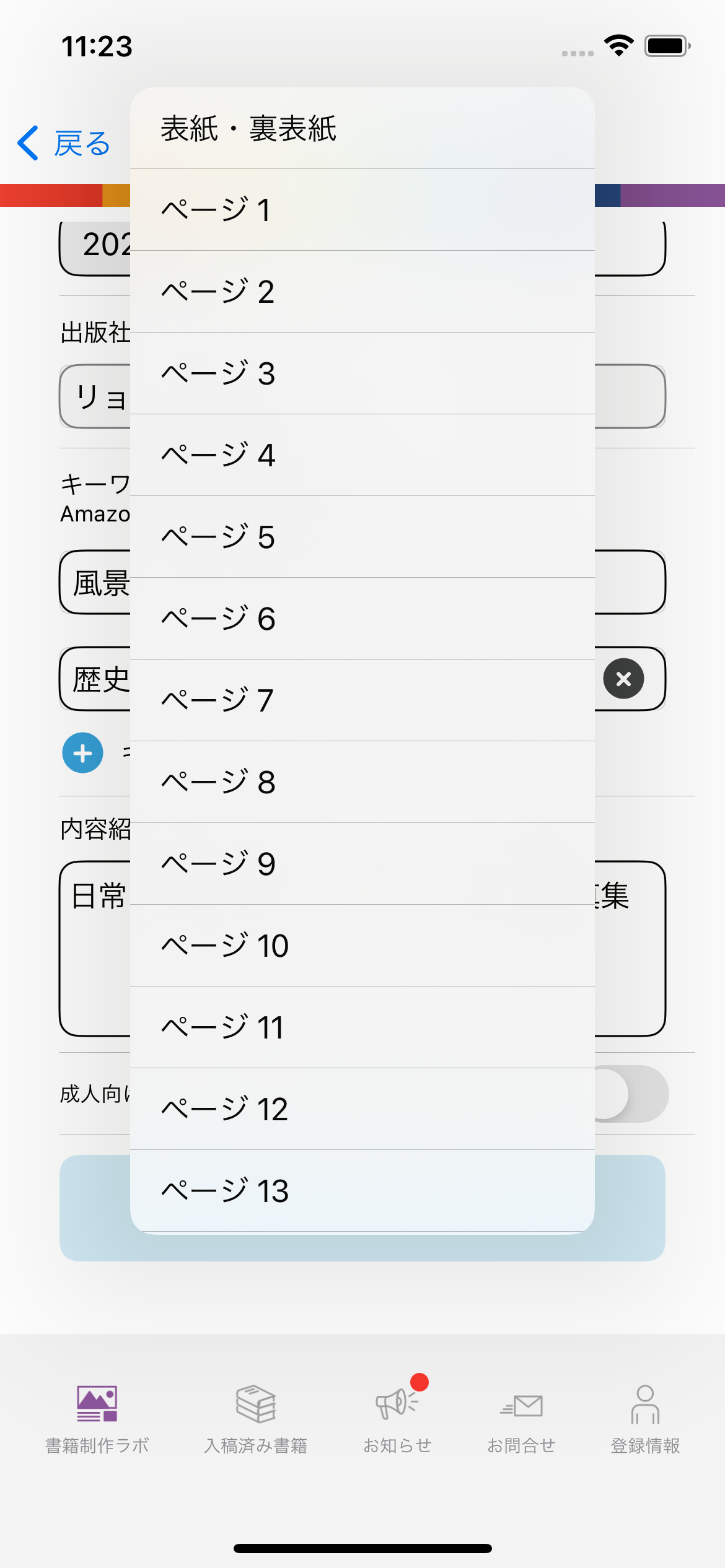Choose ページ 1 in the picker

[362, 210]
